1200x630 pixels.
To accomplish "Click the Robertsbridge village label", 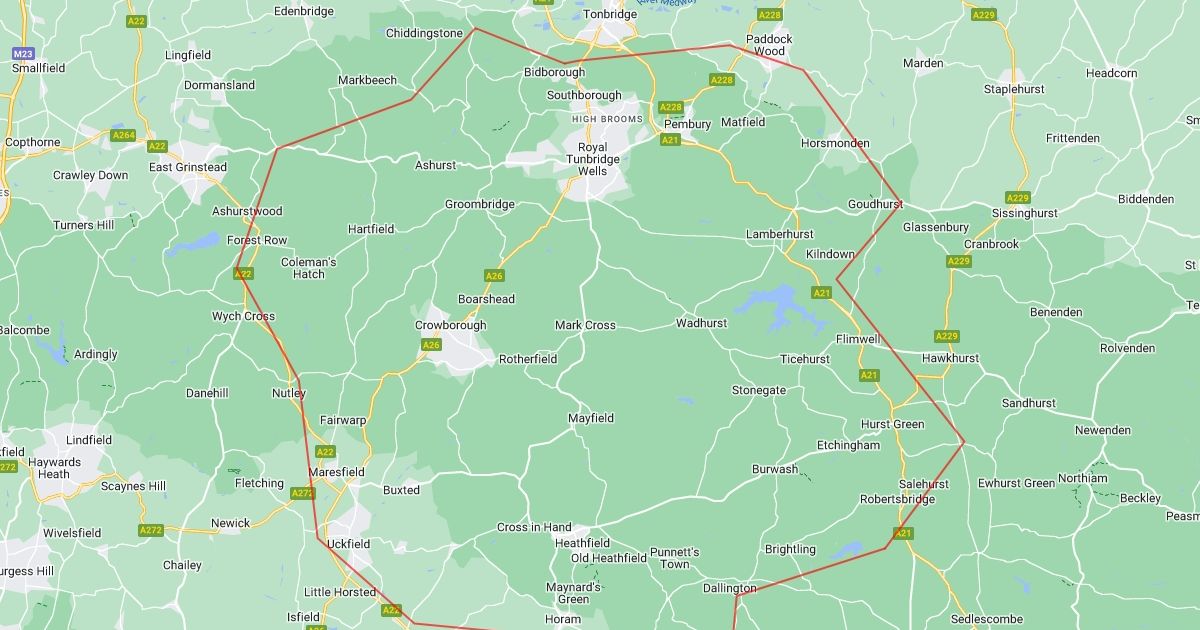I will coord(898,499).
